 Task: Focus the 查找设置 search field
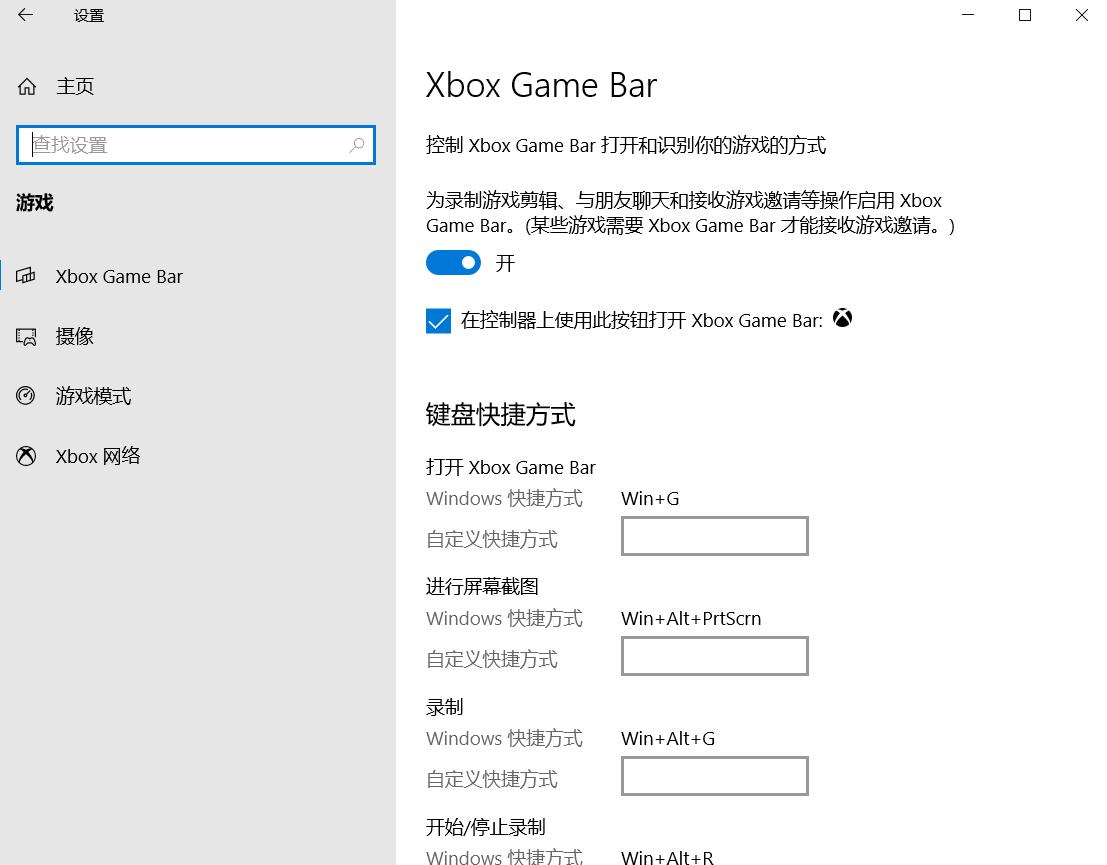tap(196, 145)
